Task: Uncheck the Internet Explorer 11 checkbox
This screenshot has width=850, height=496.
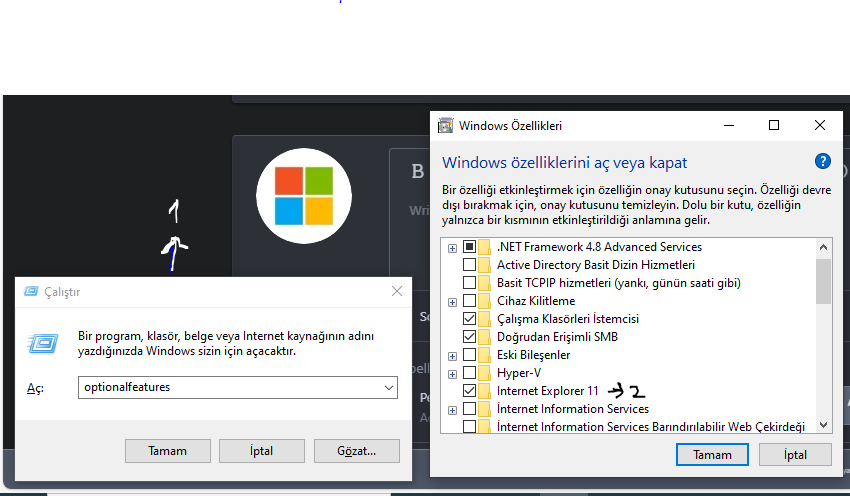Action: [x=469, y=390]
